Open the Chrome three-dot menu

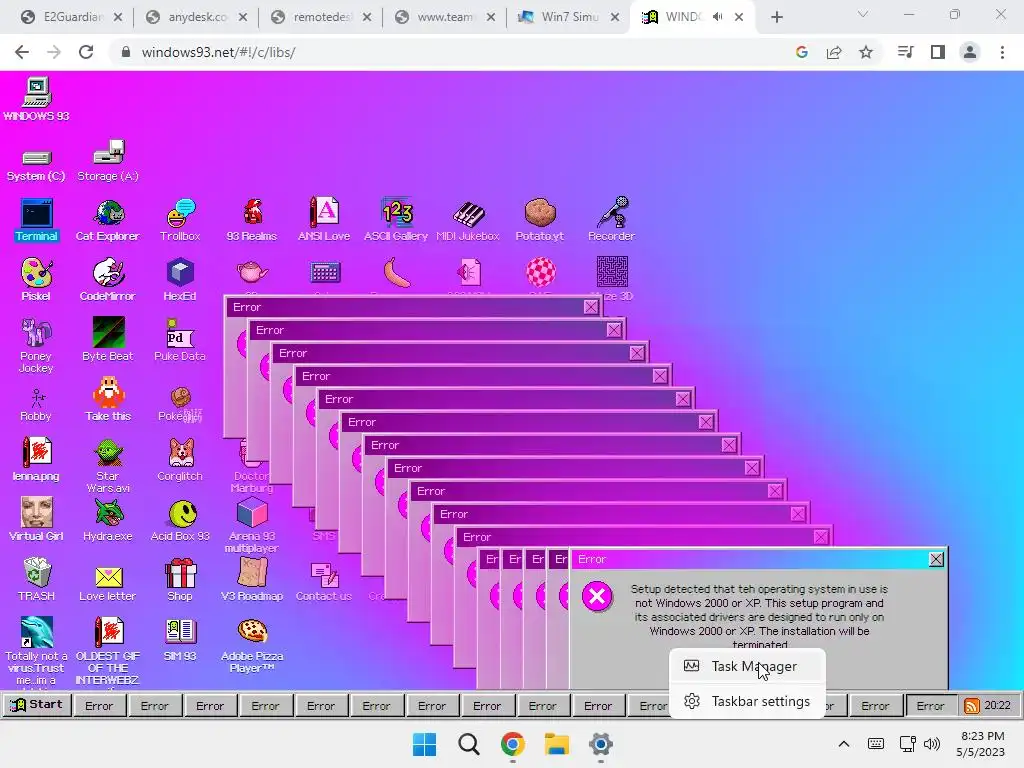(1002, 52)
